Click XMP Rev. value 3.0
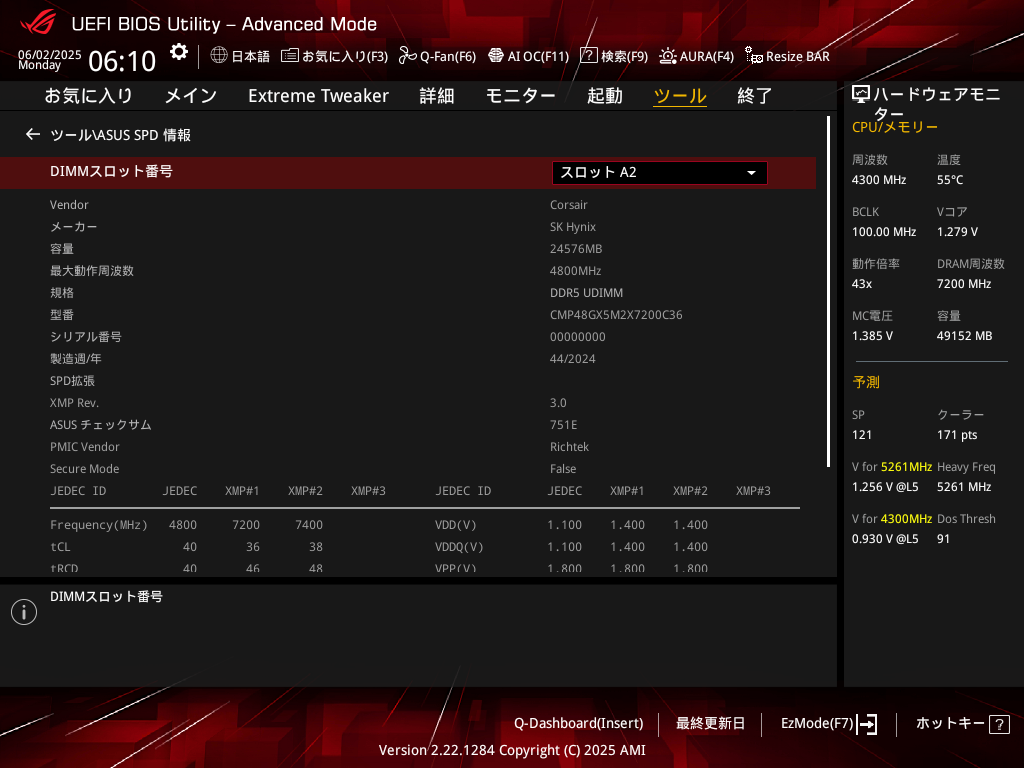Viewport: 1024px width, 768px height. coord(558,403)
